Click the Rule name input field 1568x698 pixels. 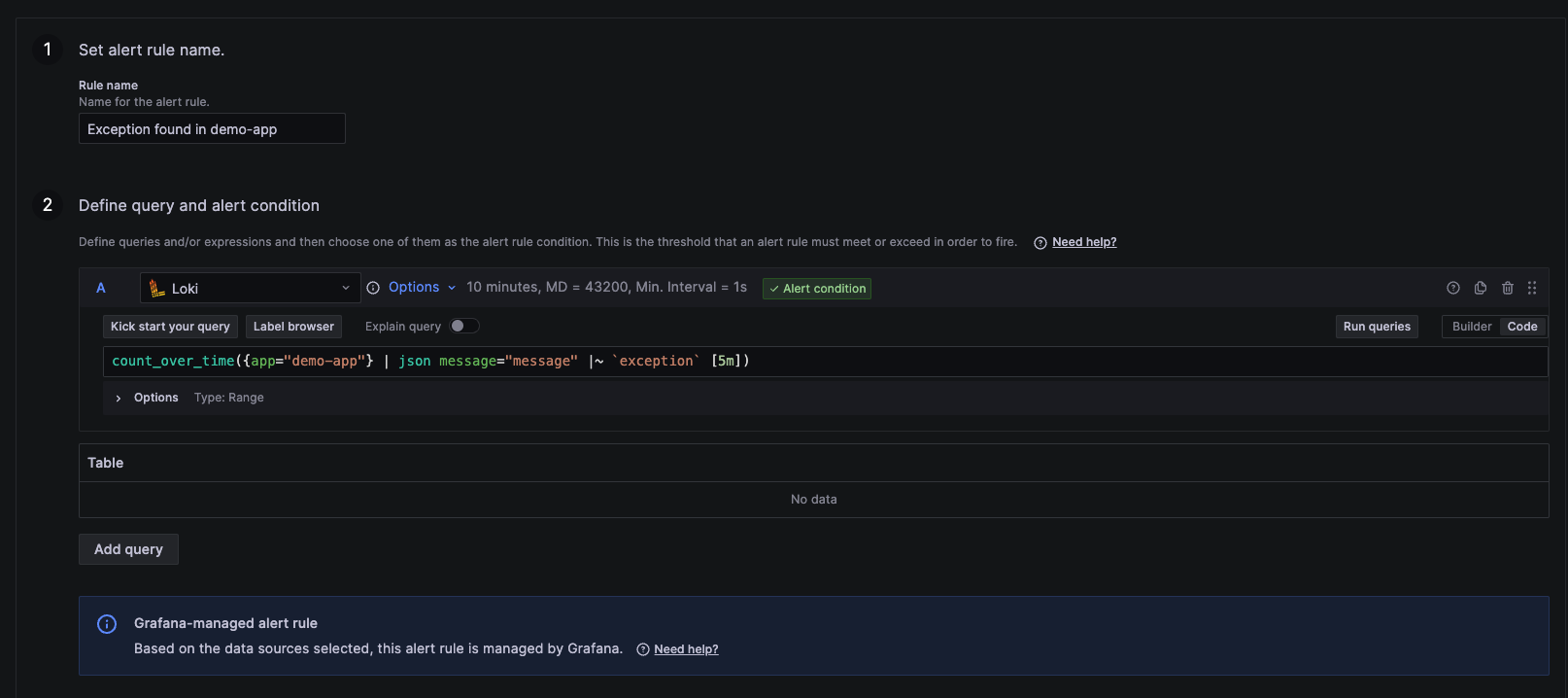pyautogui.click(x=212, y=129)
